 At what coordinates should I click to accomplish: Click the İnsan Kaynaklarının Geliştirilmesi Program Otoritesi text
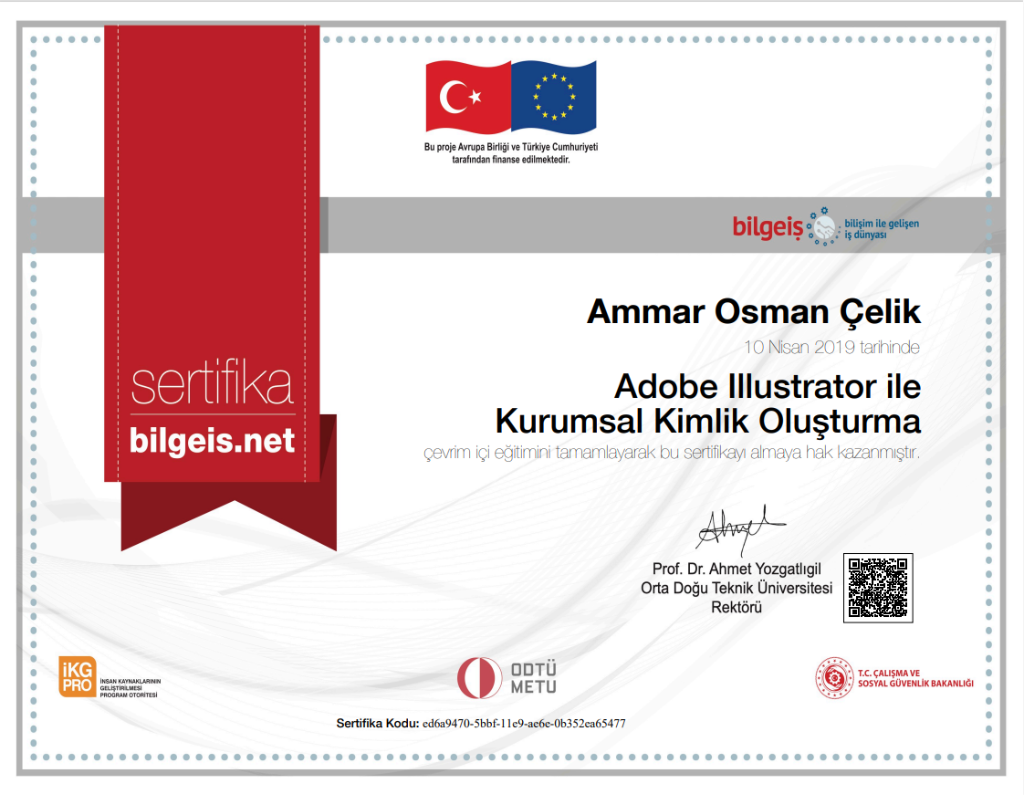(130, 688)
